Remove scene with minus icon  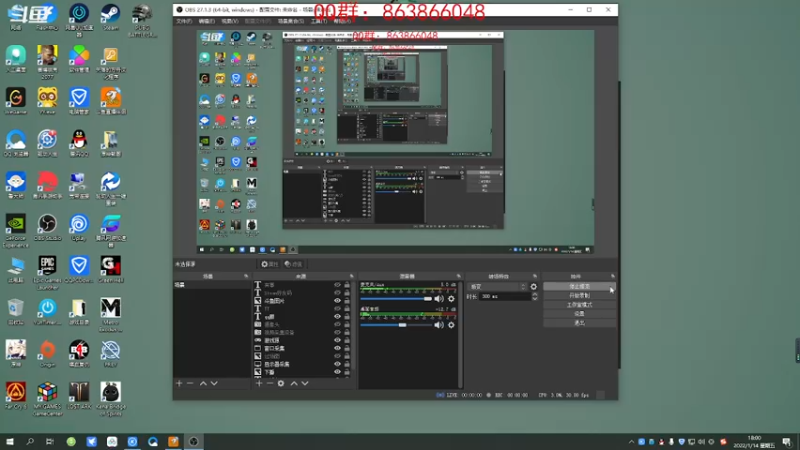pos(190,383)
